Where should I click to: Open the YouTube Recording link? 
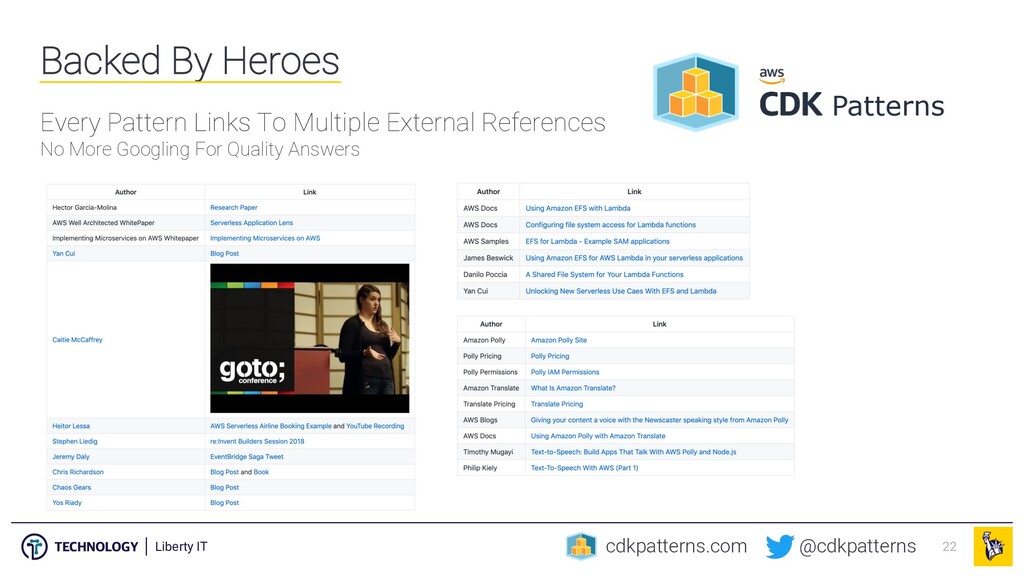coord(375,426)
